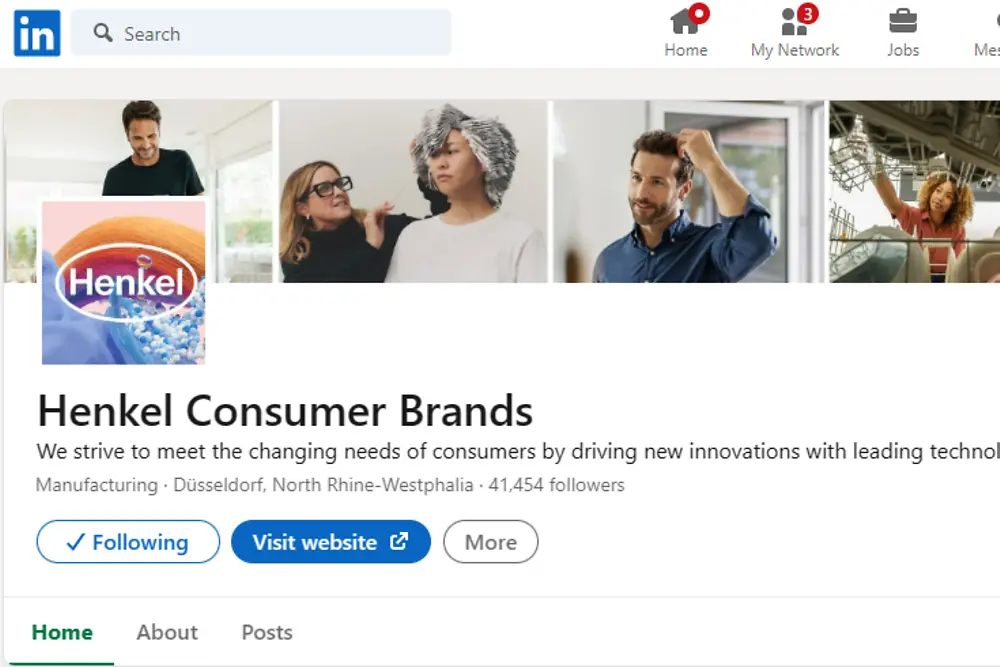The width and height of the screenshot is (1000, 667).
Task: Click the LinkedIn logo icon
Action: tap(37, 33)
